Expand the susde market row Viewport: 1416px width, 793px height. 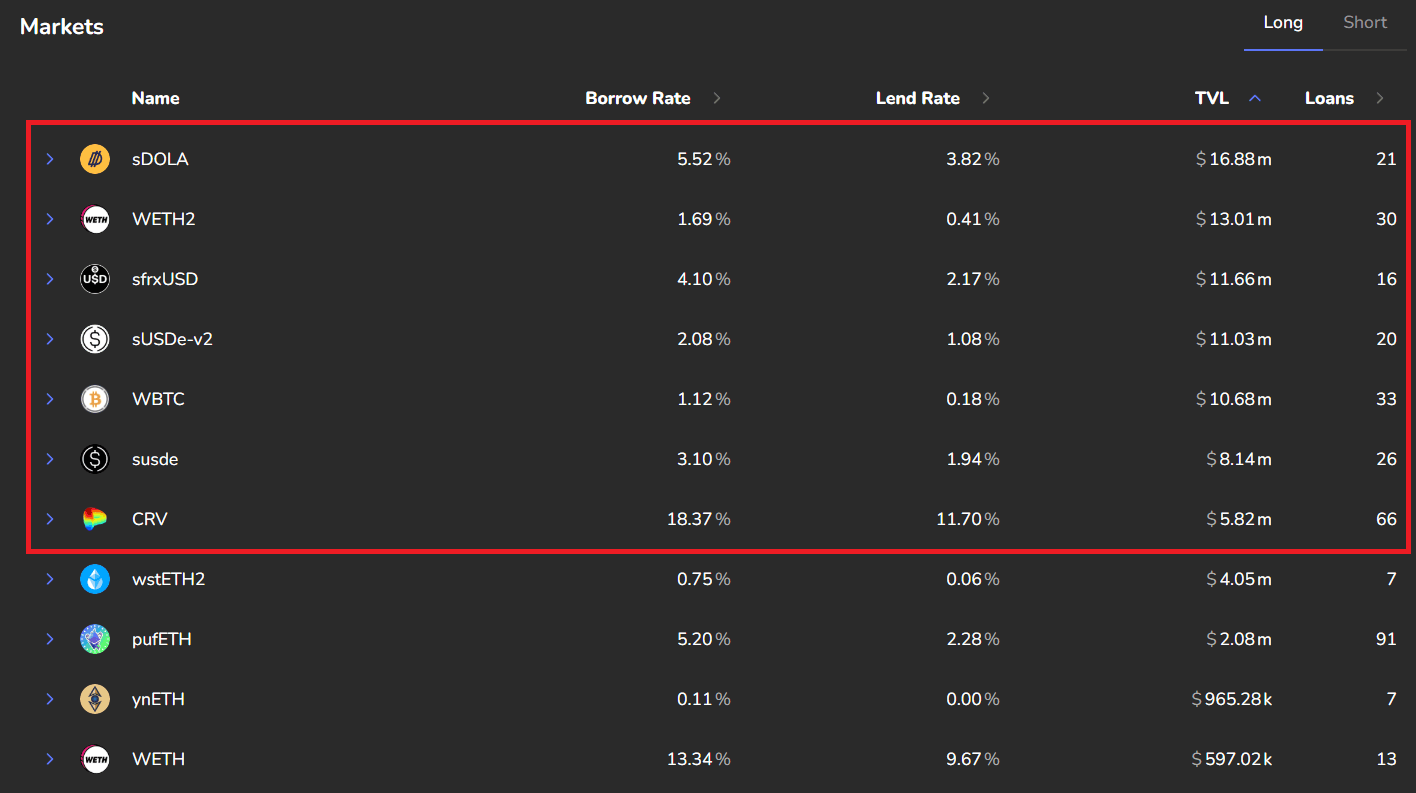coord(50,459)
